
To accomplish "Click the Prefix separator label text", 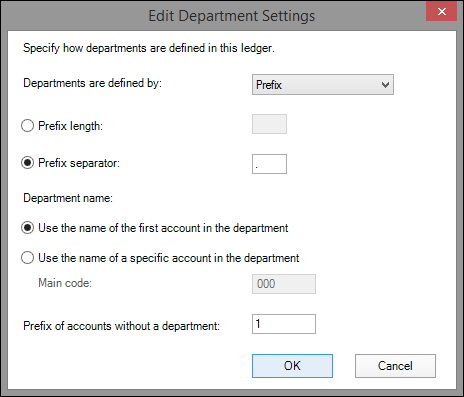I will [x=79, y=163].
